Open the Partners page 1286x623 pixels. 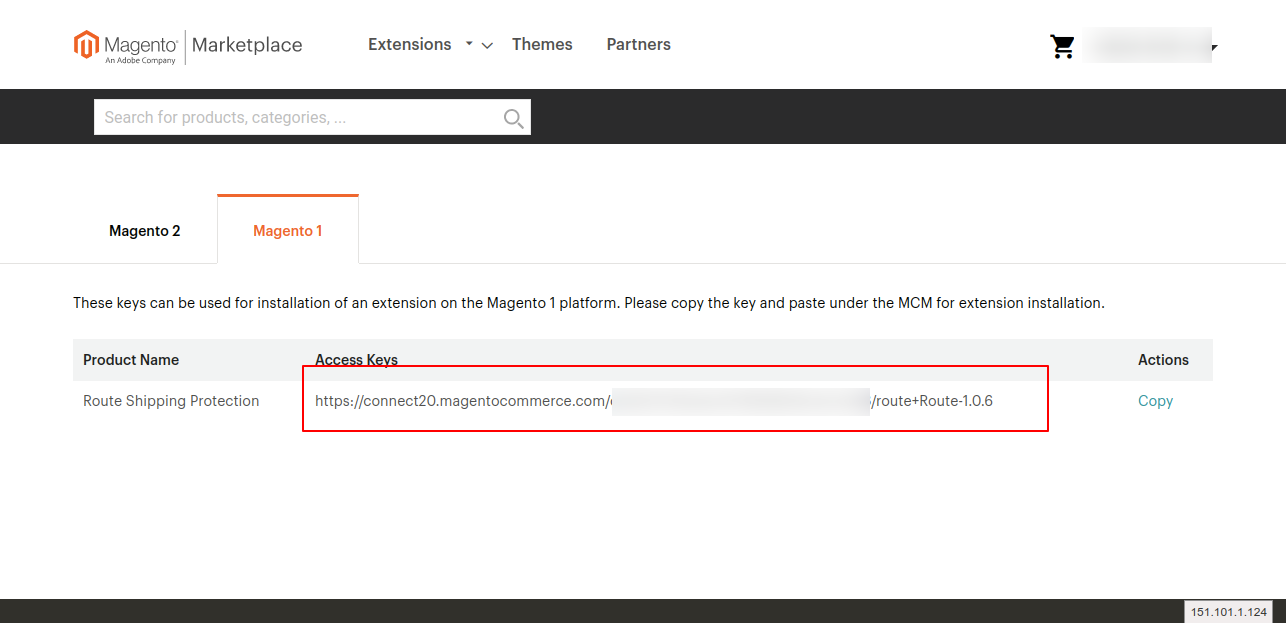pos(638,45)
